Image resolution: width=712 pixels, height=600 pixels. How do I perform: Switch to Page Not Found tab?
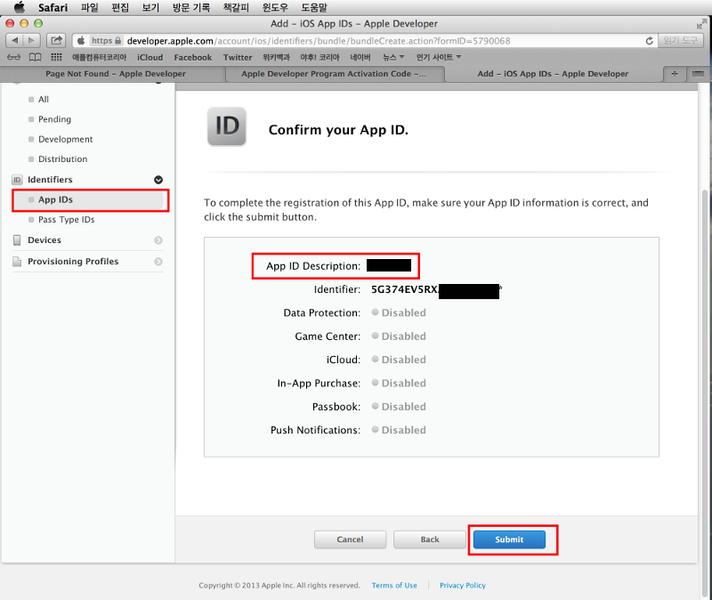coord(116,74)
